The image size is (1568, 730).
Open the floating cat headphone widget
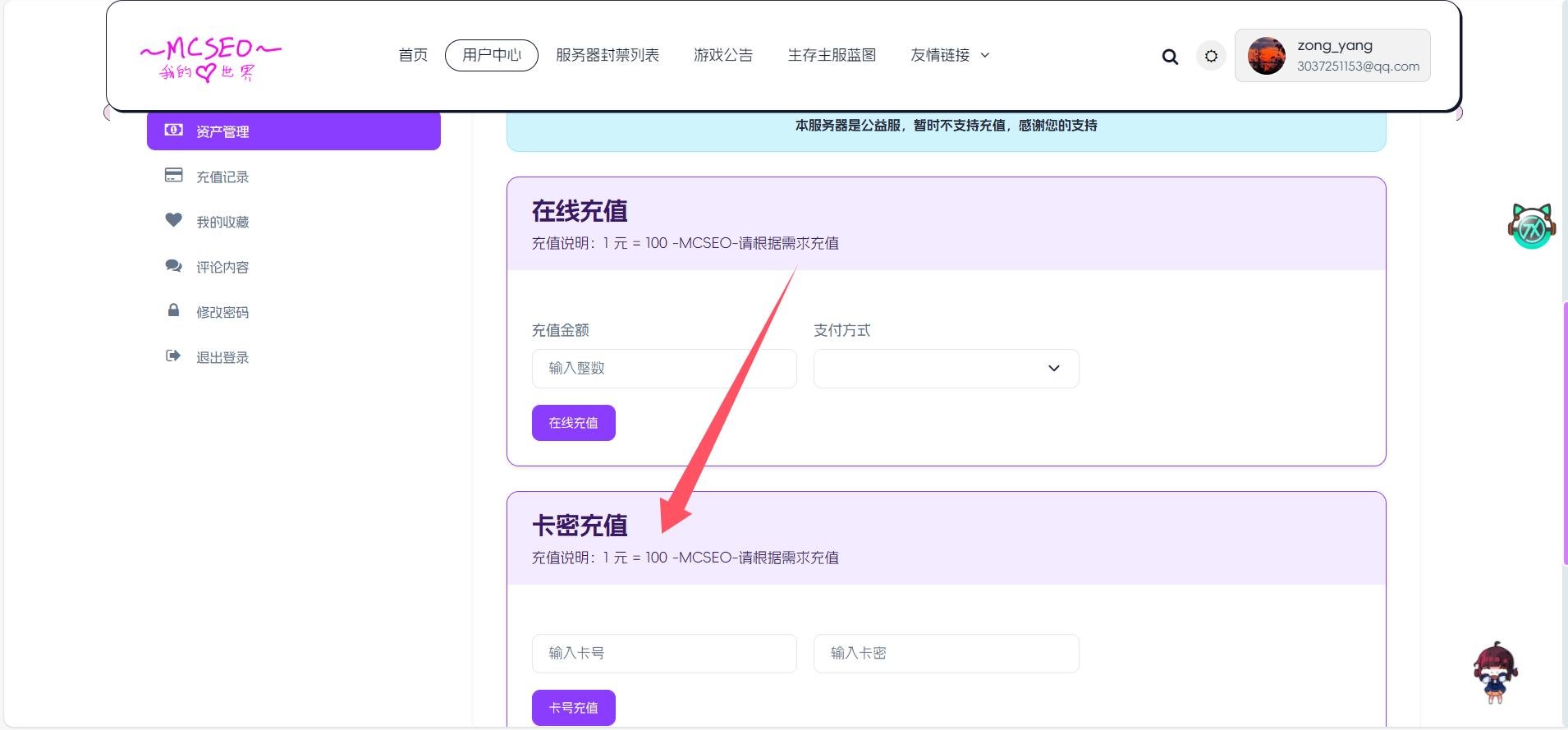point(1532,226)
